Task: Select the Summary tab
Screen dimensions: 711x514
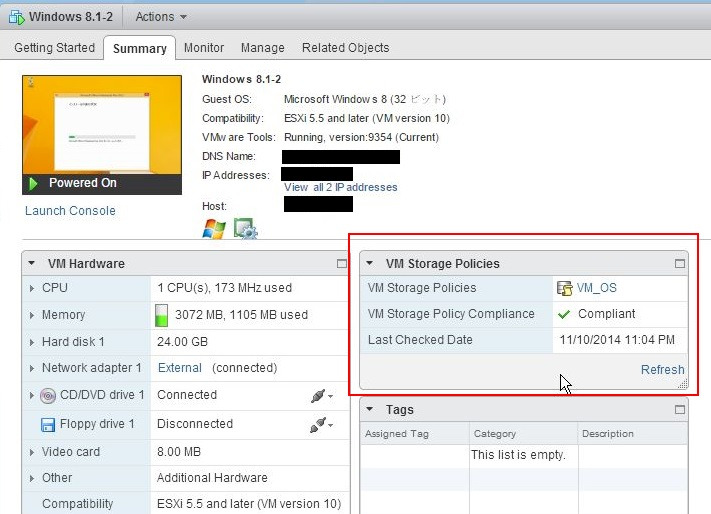Action: (140, 48)
